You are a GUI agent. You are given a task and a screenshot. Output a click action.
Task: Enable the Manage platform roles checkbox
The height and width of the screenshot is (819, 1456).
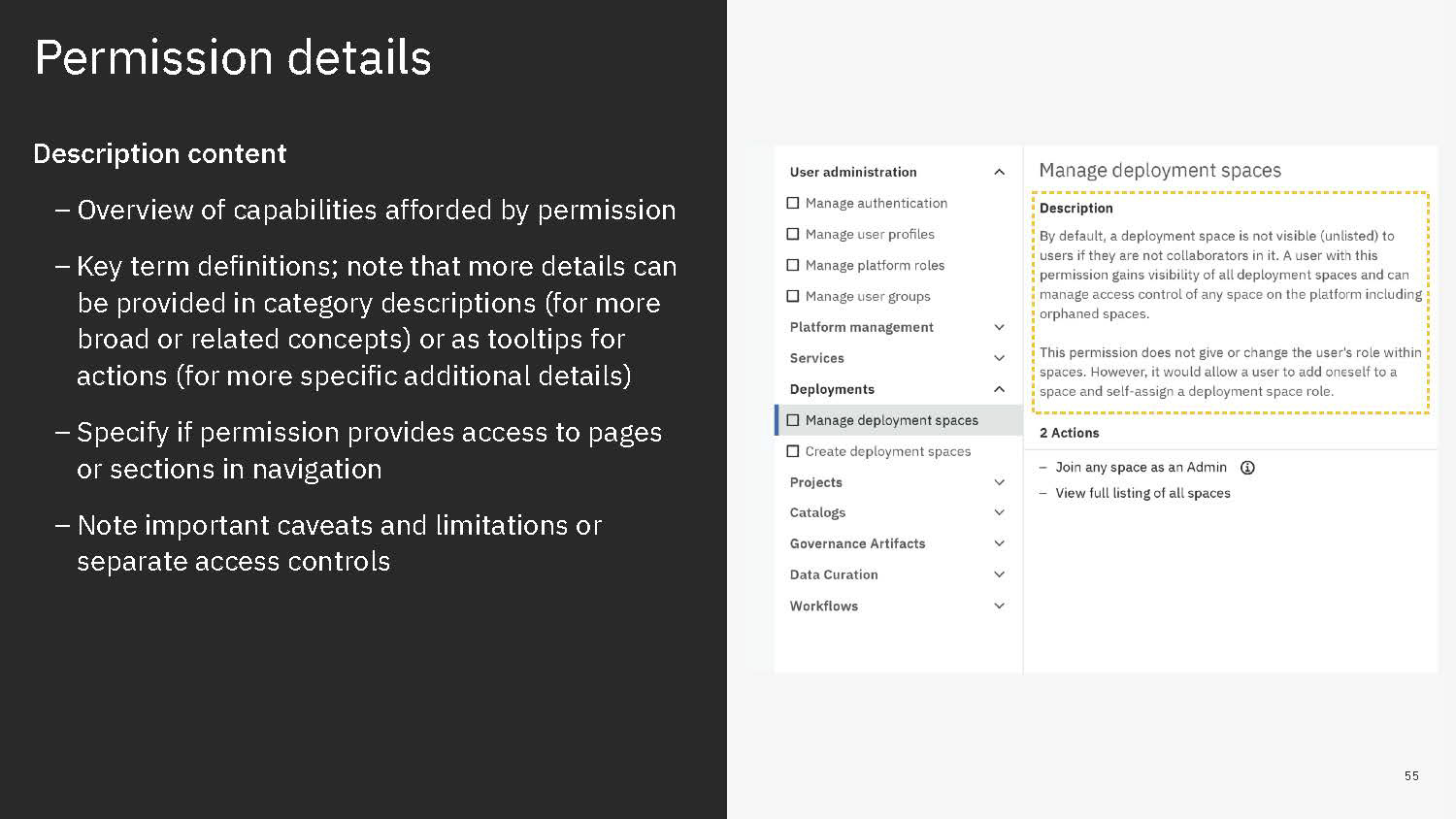(x=793, y=265)
